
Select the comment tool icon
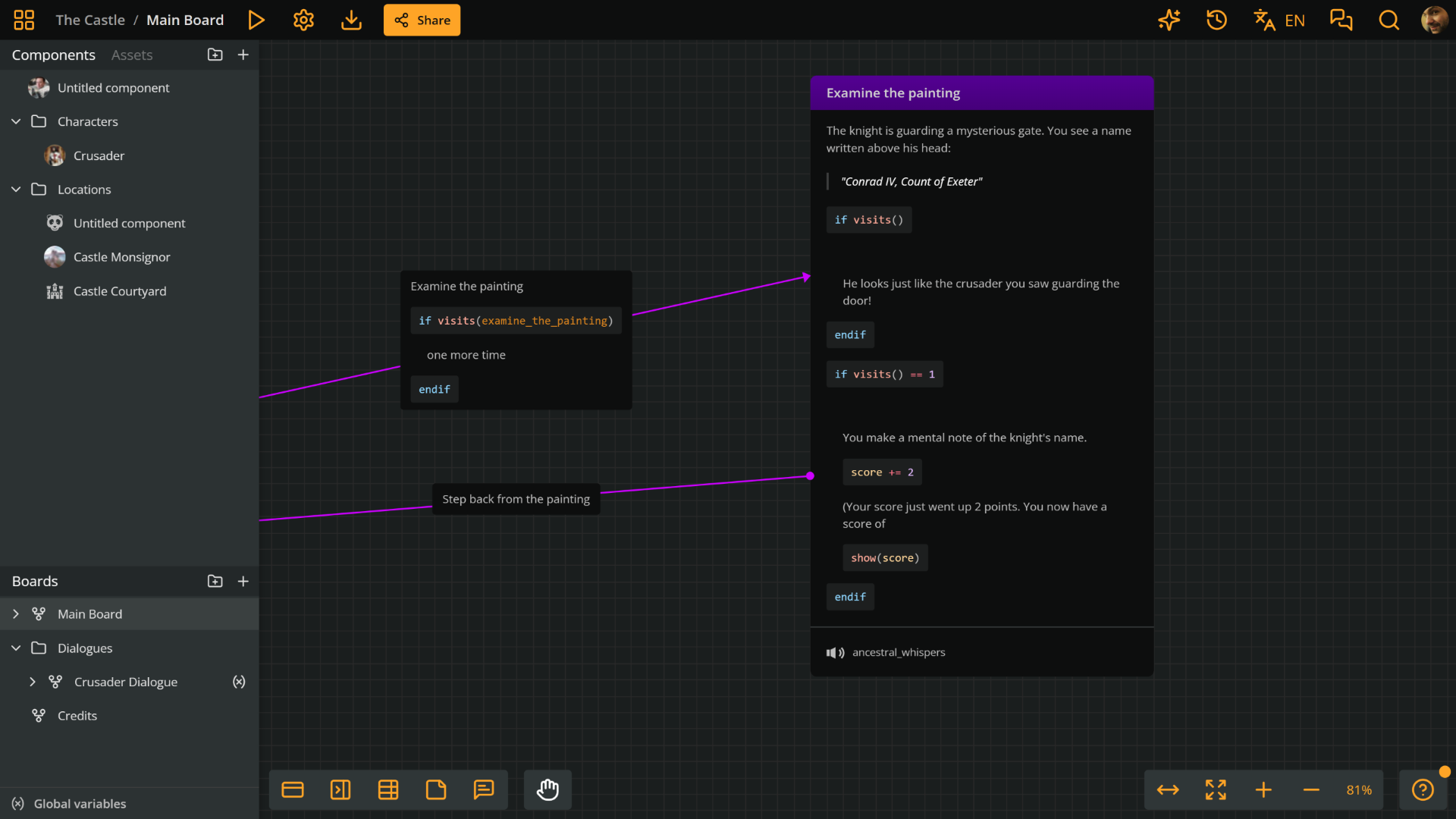[x=484, y=790]
